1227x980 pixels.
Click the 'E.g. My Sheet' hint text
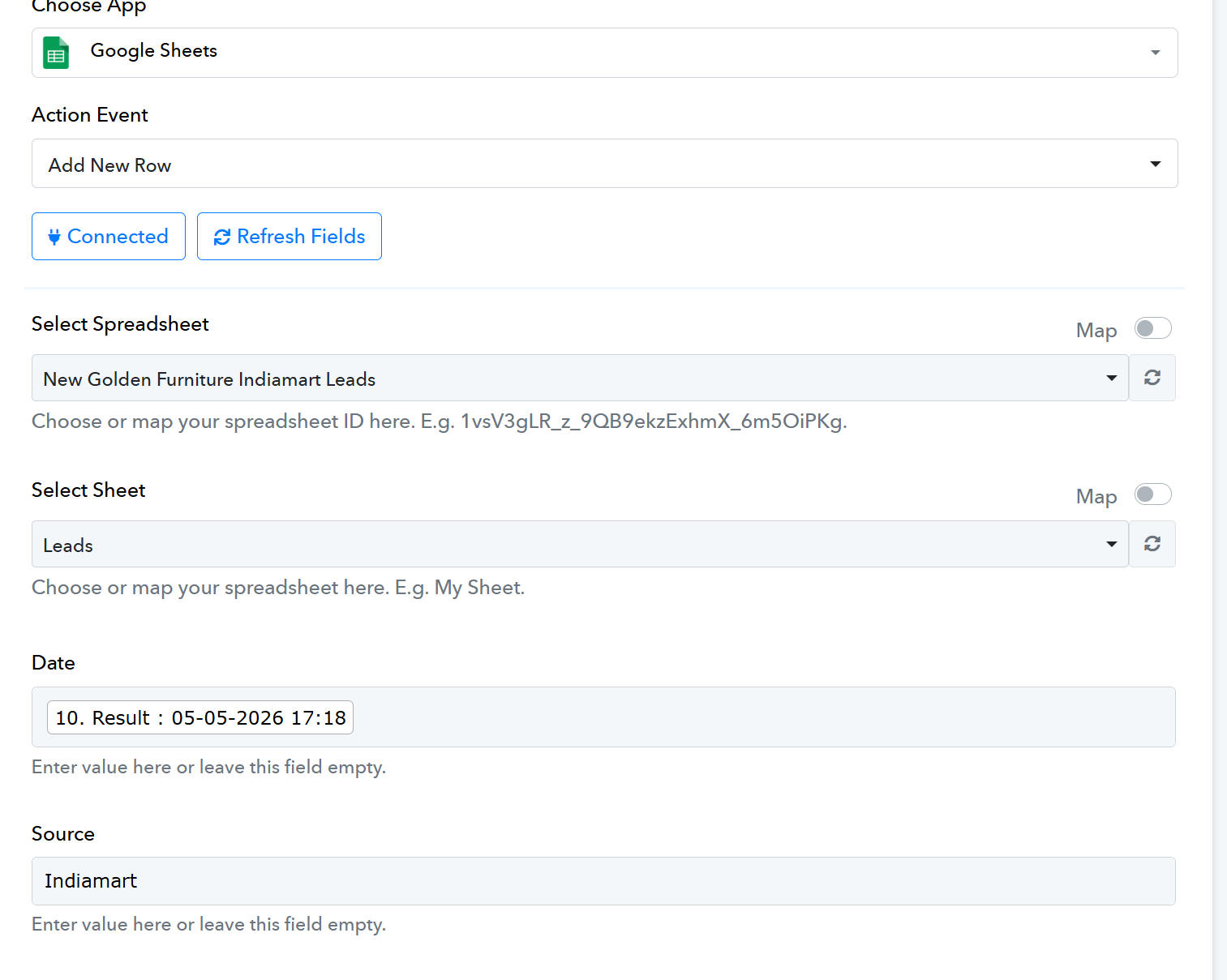click(x=278, y=588)
